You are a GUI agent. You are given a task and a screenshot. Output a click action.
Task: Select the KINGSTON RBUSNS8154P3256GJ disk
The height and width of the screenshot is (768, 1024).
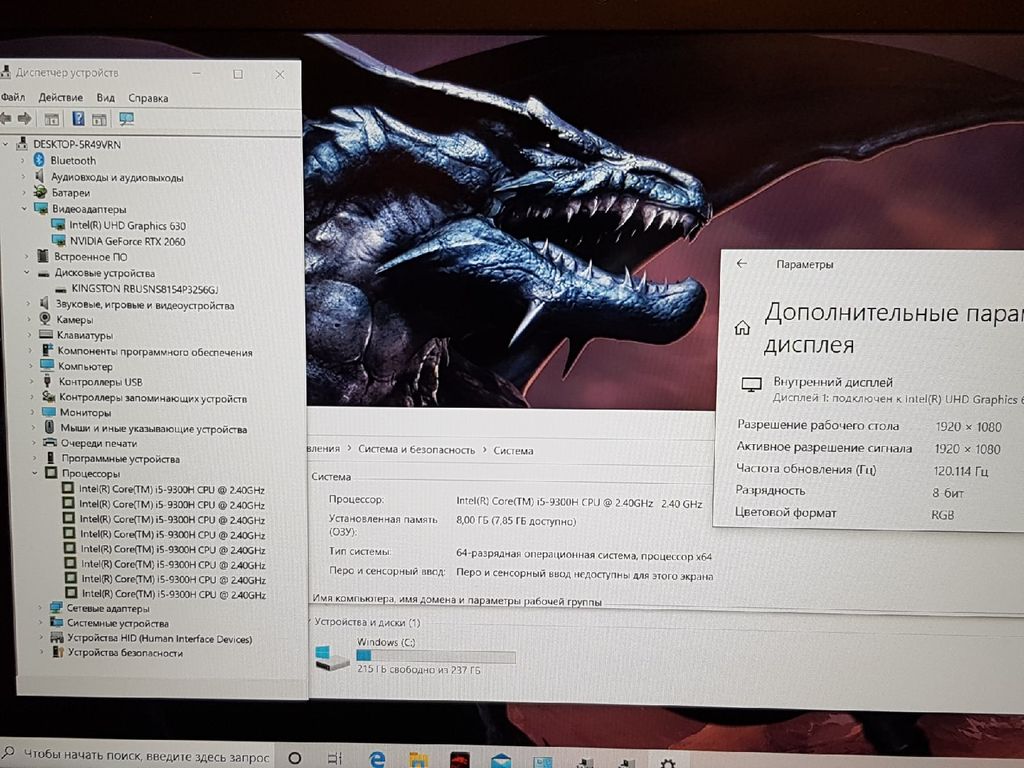[x=144, y=289]
